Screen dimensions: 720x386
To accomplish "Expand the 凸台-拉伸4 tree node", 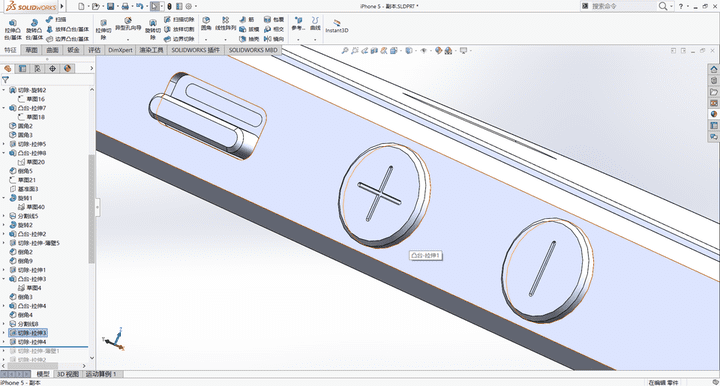I will pos(4,306).
